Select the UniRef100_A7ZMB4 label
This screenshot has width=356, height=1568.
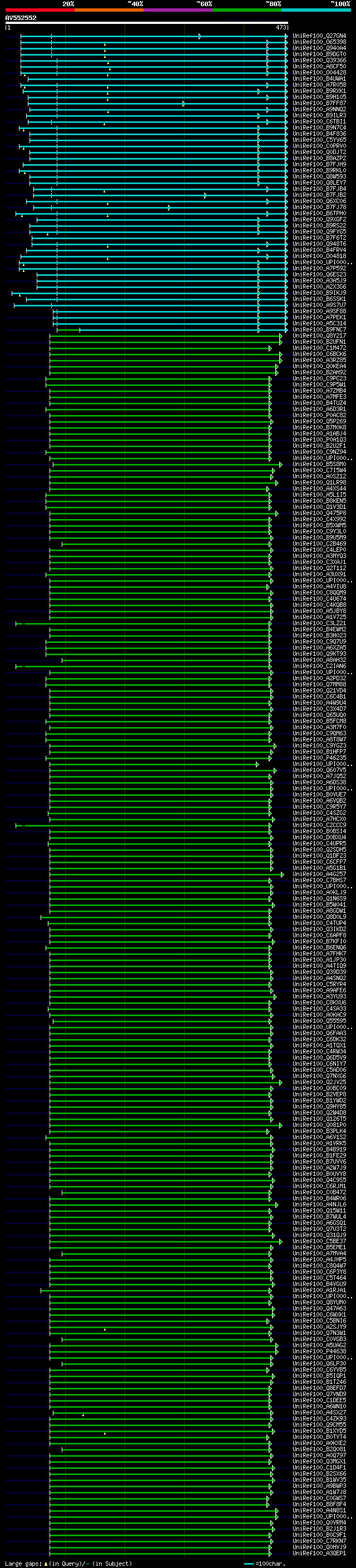[x=319, y=391]
